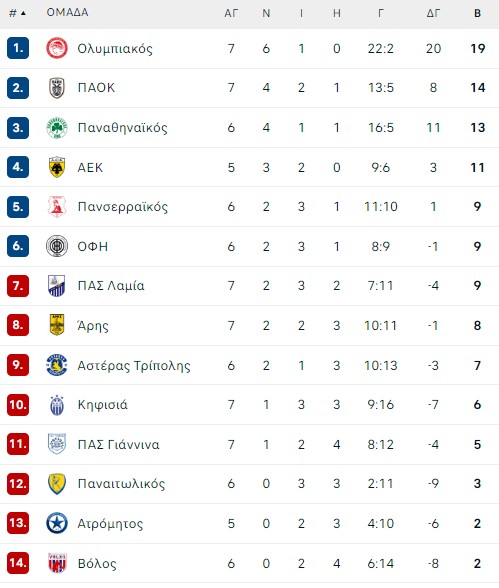Click the Βόλος red striped crest
The height and width of the screenshot is (588, 499).
pyautogui.click(x=57, y=562)
